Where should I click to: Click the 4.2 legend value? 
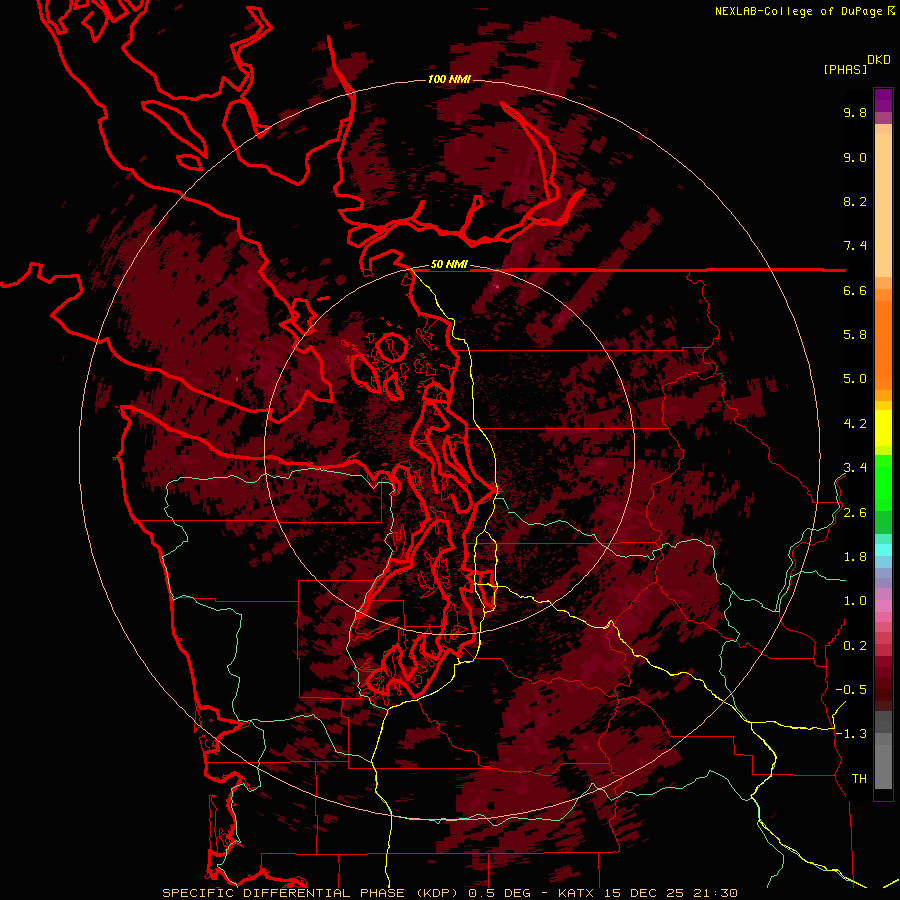coord(855,424)
